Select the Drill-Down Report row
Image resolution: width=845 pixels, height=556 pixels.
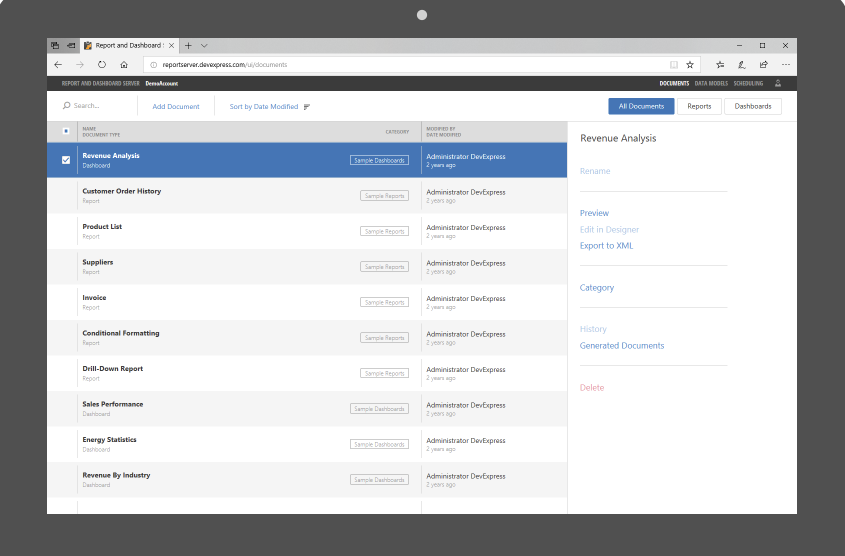tap(307, 373)
